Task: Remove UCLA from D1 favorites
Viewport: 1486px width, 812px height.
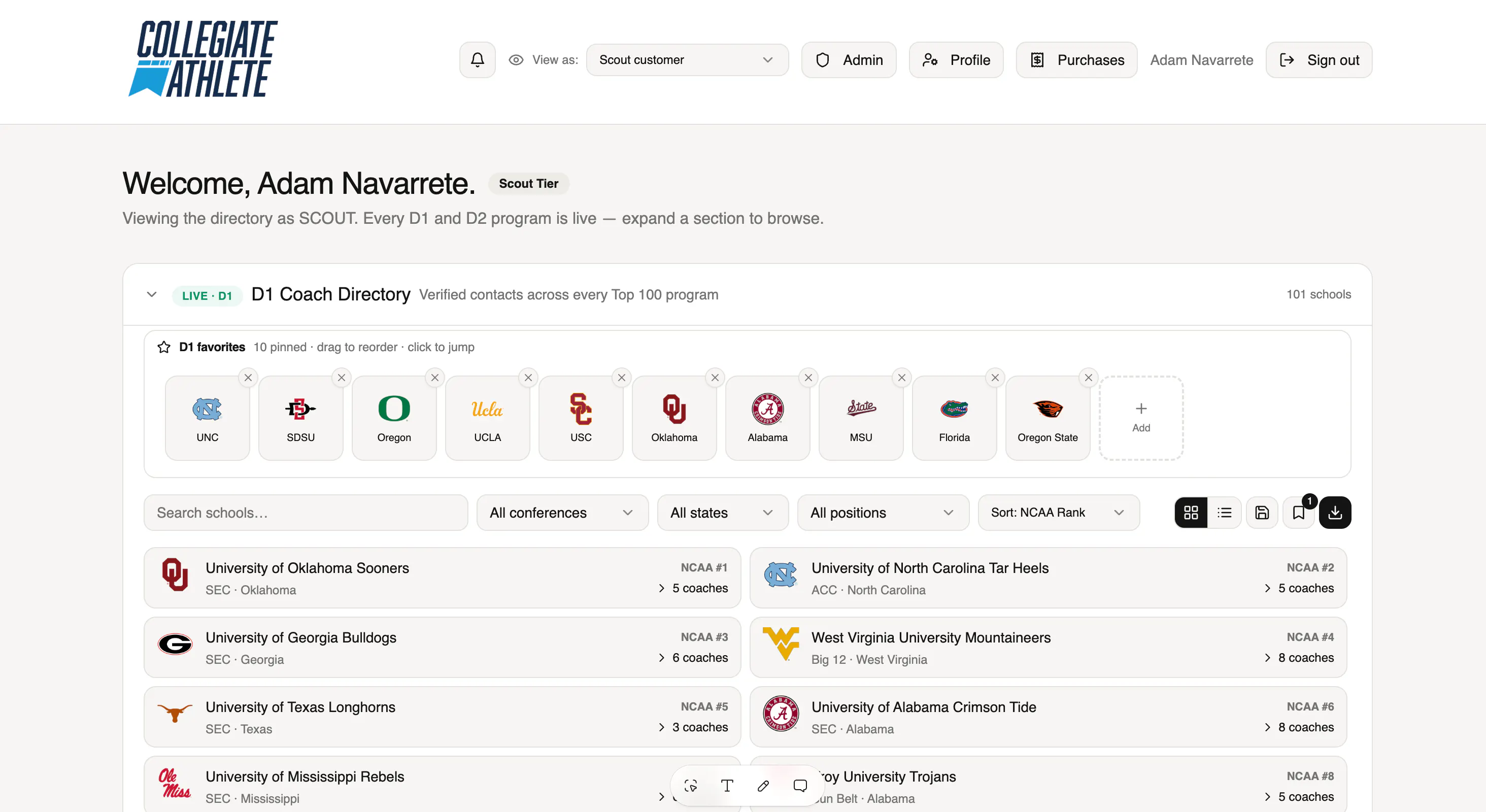Action: [x=528, y=378]
